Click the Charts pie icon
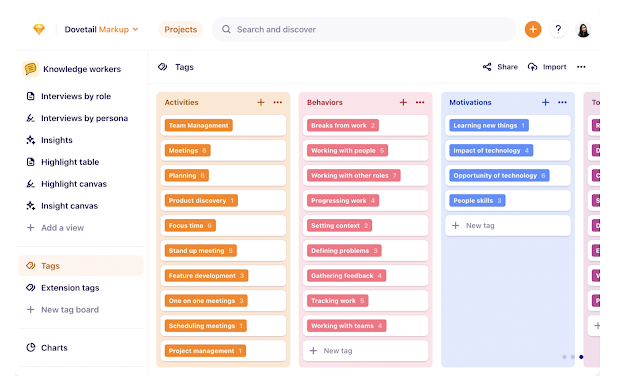640x392 pixels. [x=31, y=347]
